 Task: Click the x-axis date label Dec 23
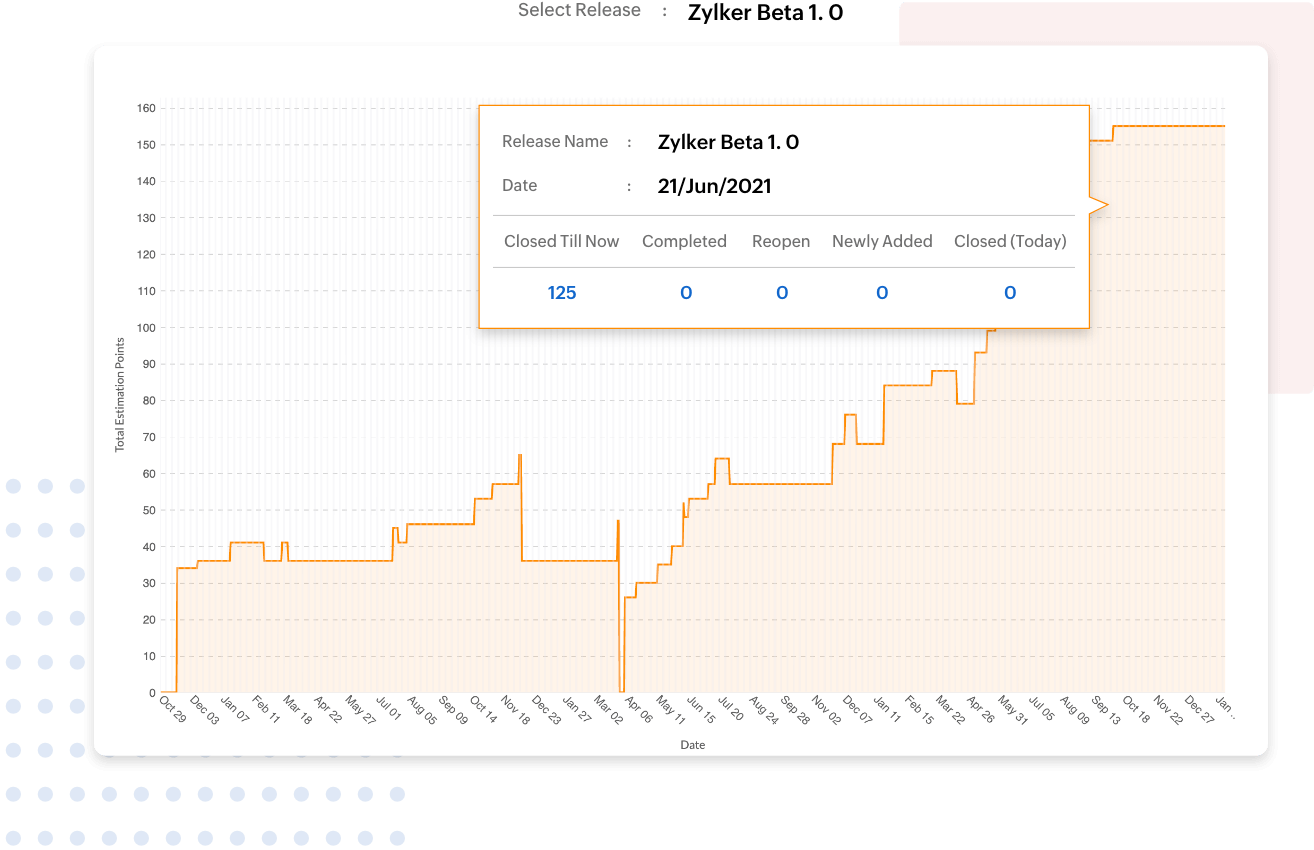click(547, 709)
